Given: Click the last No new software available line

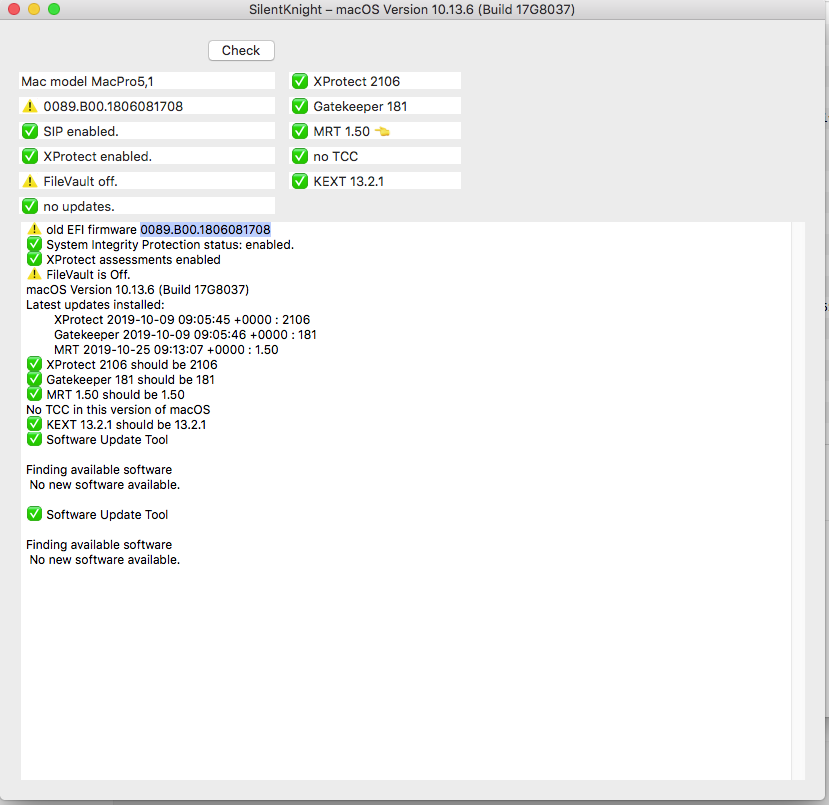Looking at the screenshot, I should coord(105,560).
